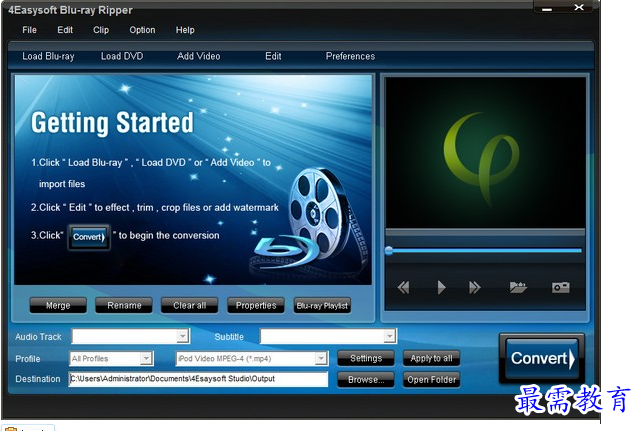Click the Destination path input field
The height and width of the screenshot is (431, 639).
198,379
